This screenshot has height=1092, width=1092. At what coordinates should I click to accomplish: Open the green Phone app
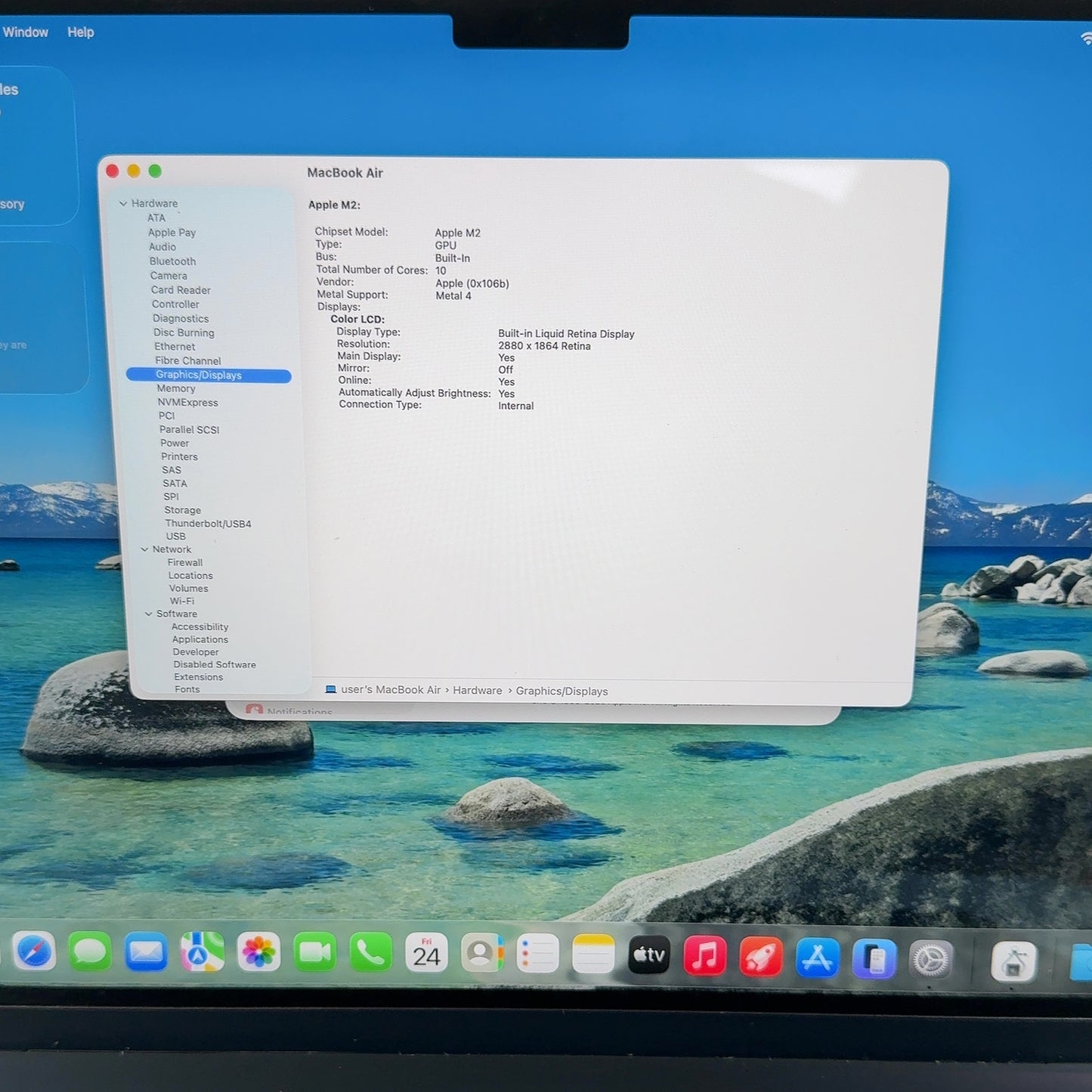(370, 953)
